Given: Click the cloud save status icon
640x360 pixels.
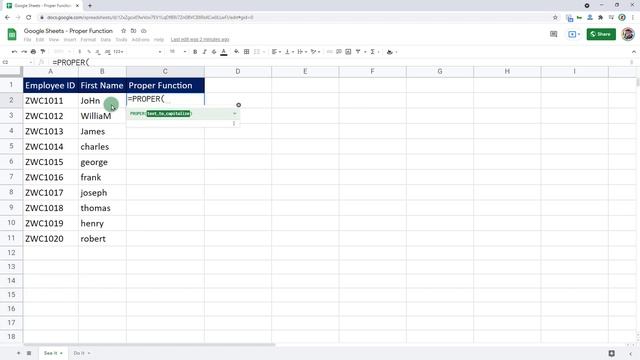Looking at the screenshot, I should click(x=144, y=31).
